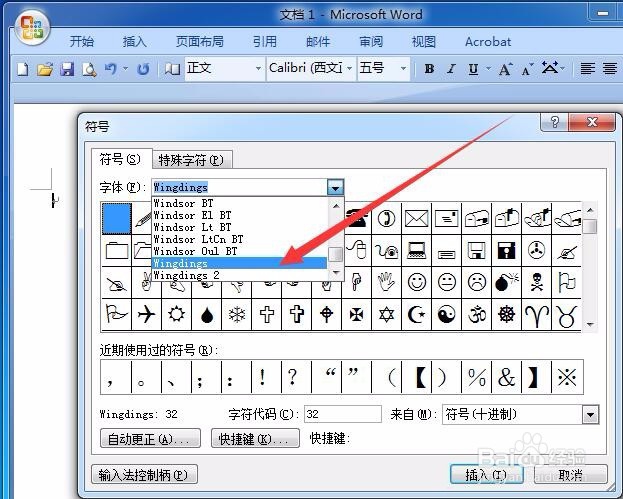This screenshot has width=623, height=499.
Task: Choose highlighted Wingdings in font list
Action: (x=239, y=263)
